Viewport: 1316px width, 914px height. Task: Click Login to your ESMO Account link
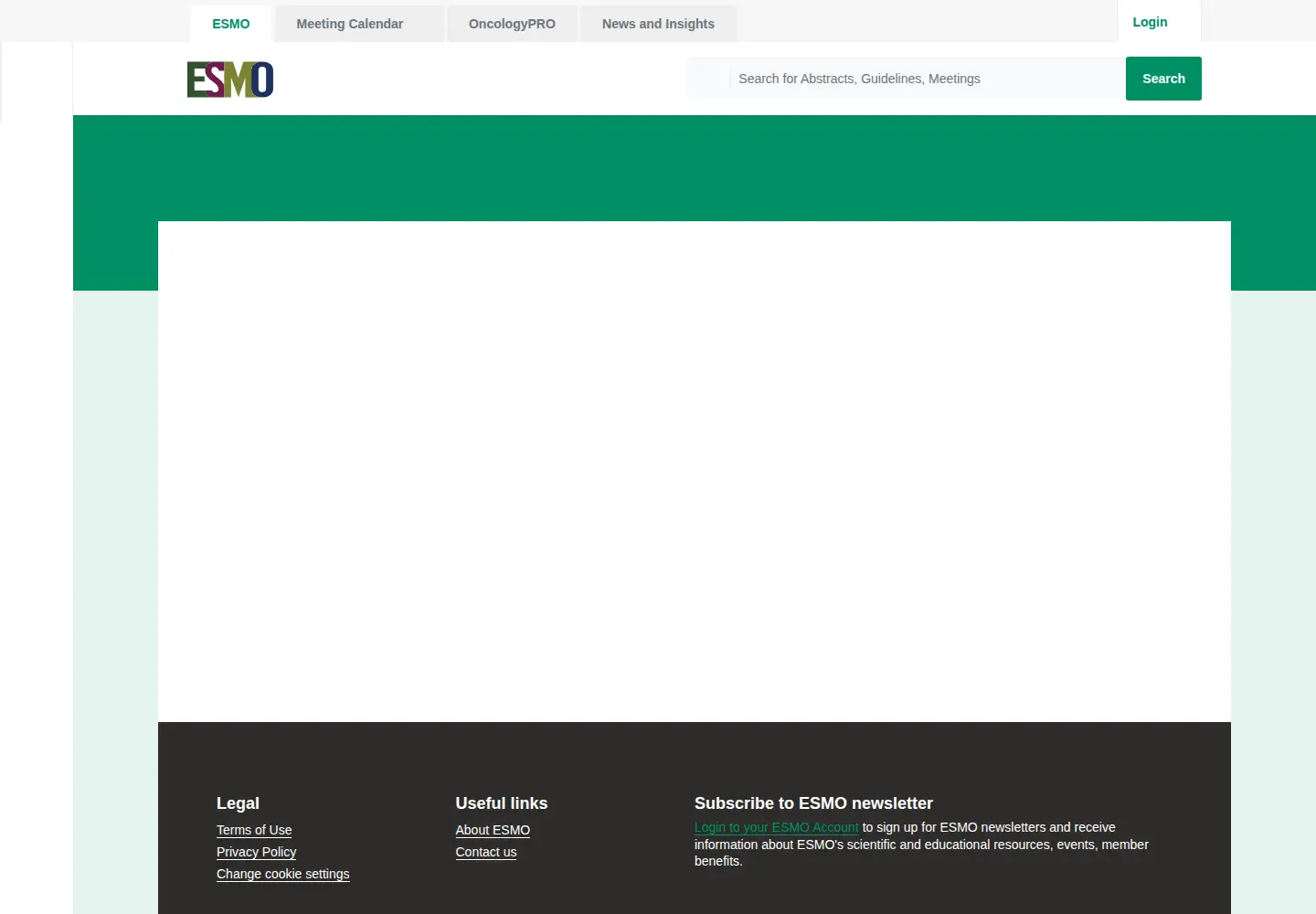coord(777,827)
